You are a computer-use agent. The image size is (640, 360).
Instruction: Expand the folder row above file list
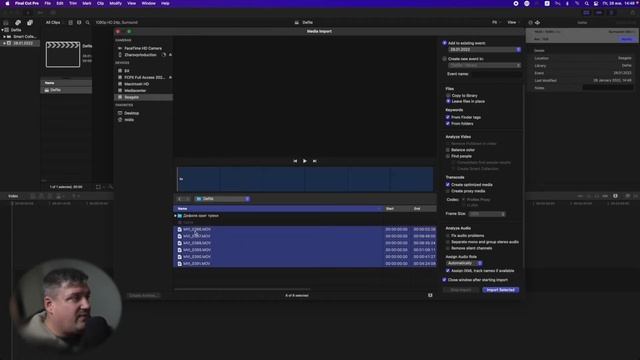[x=176, y=216]
